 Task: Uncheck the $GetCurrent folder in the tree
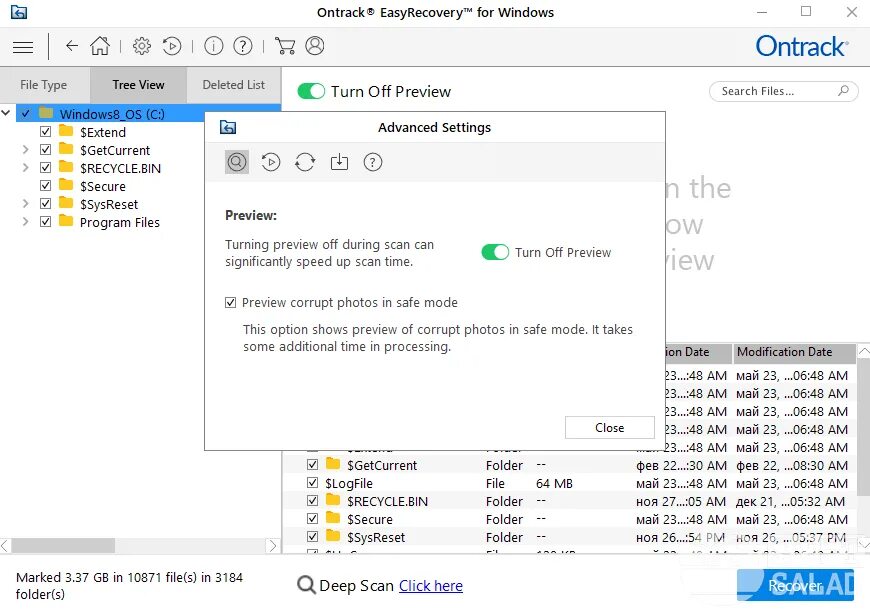45,150
